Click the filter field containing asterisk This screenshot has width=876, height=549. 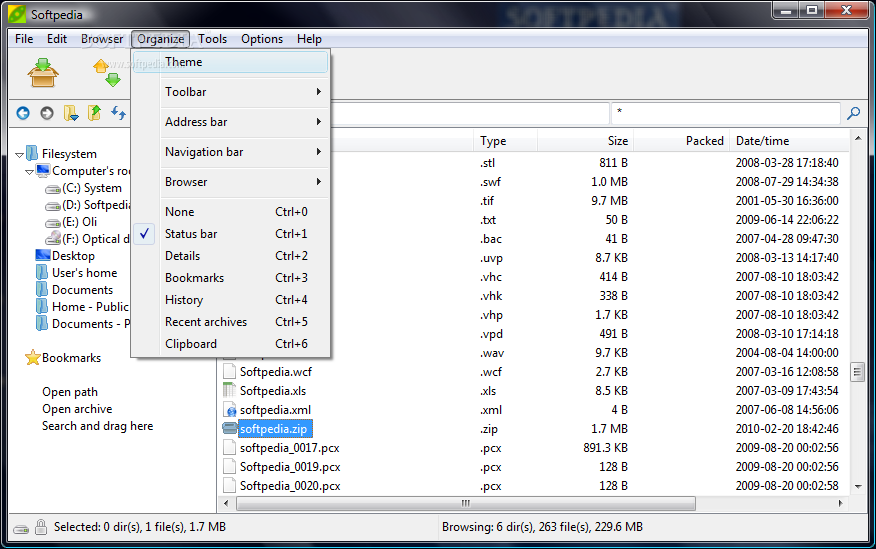[726, 113]
